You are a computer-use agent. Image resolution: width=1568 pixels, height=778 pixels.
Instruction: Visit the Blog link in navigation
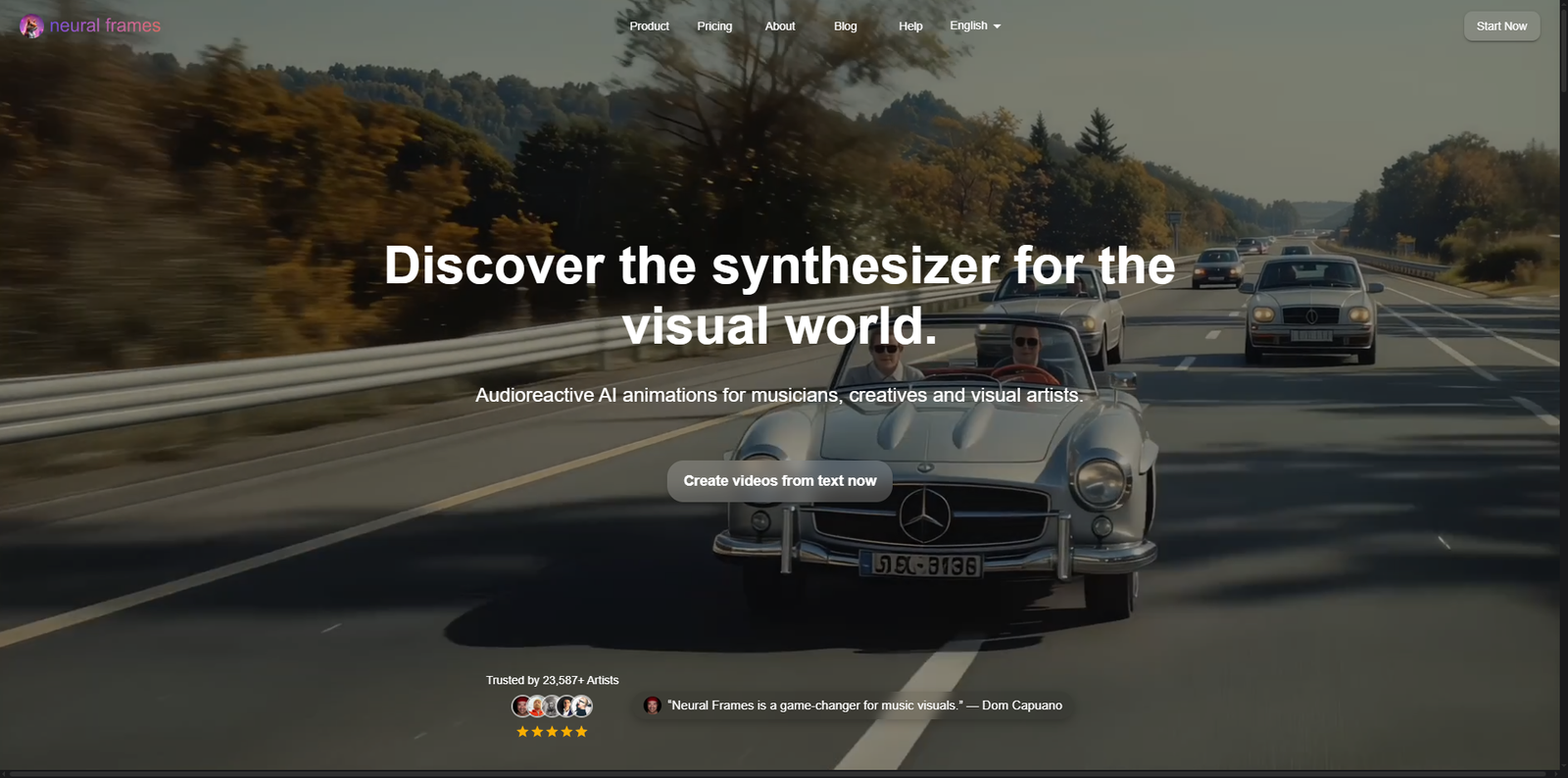845,26
